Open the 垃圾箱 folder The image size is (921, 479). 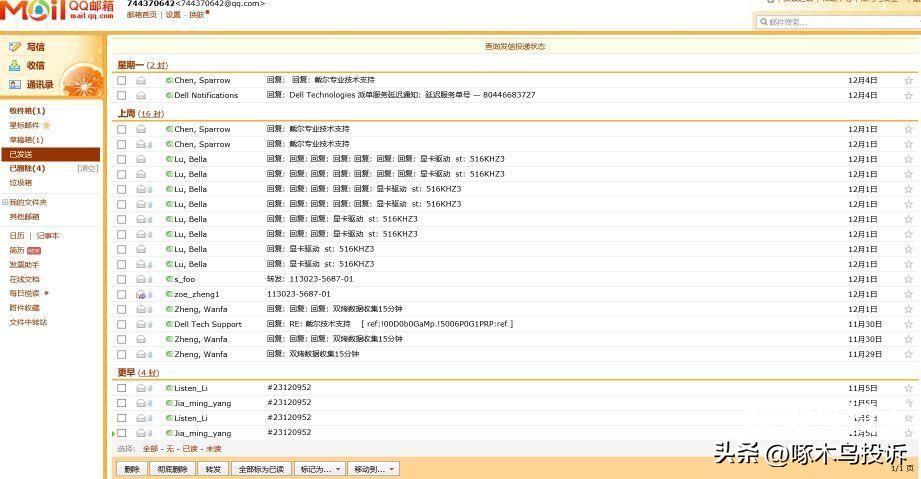click(21, 183)
